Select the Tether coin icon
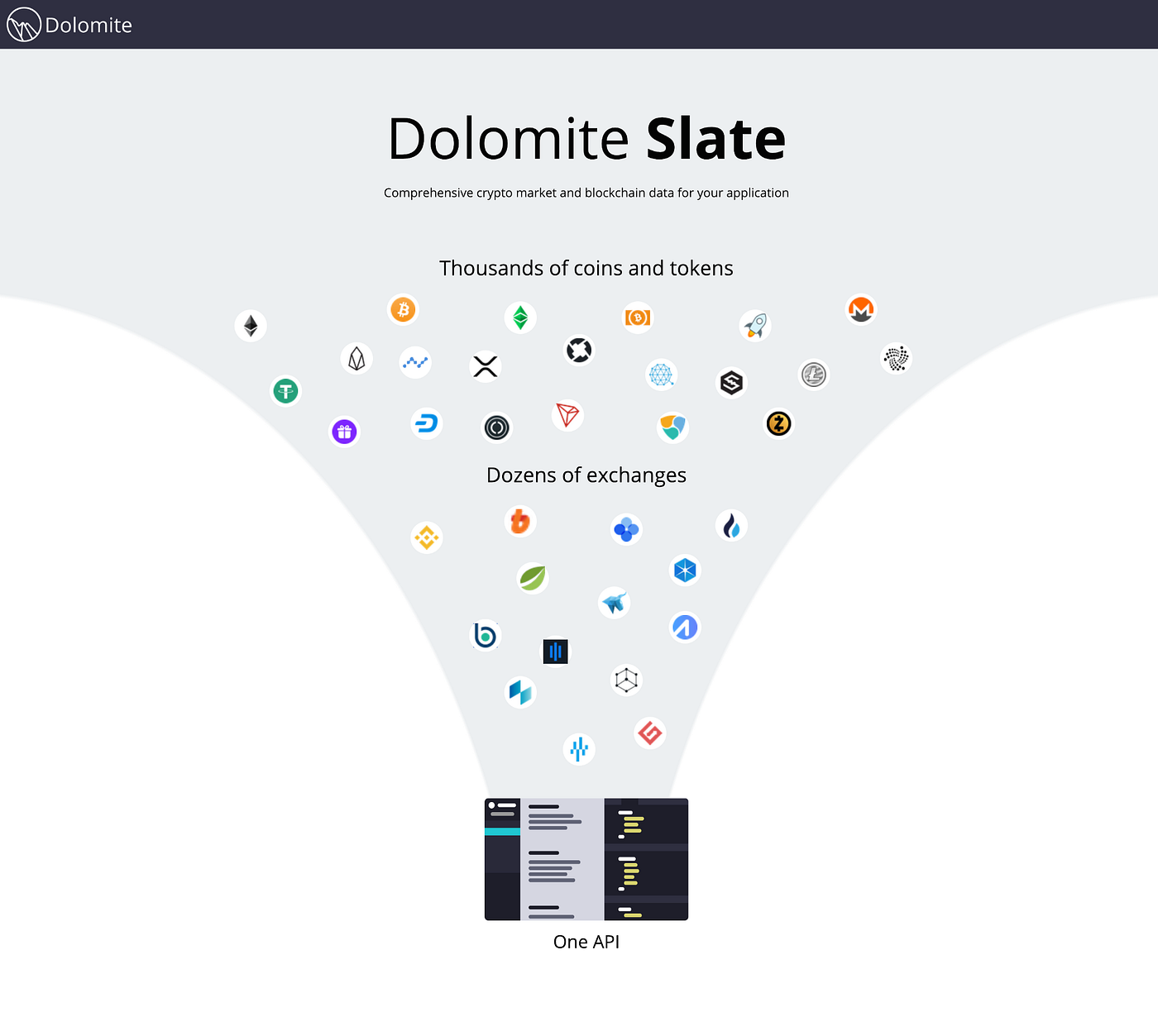 pos(285,391)
